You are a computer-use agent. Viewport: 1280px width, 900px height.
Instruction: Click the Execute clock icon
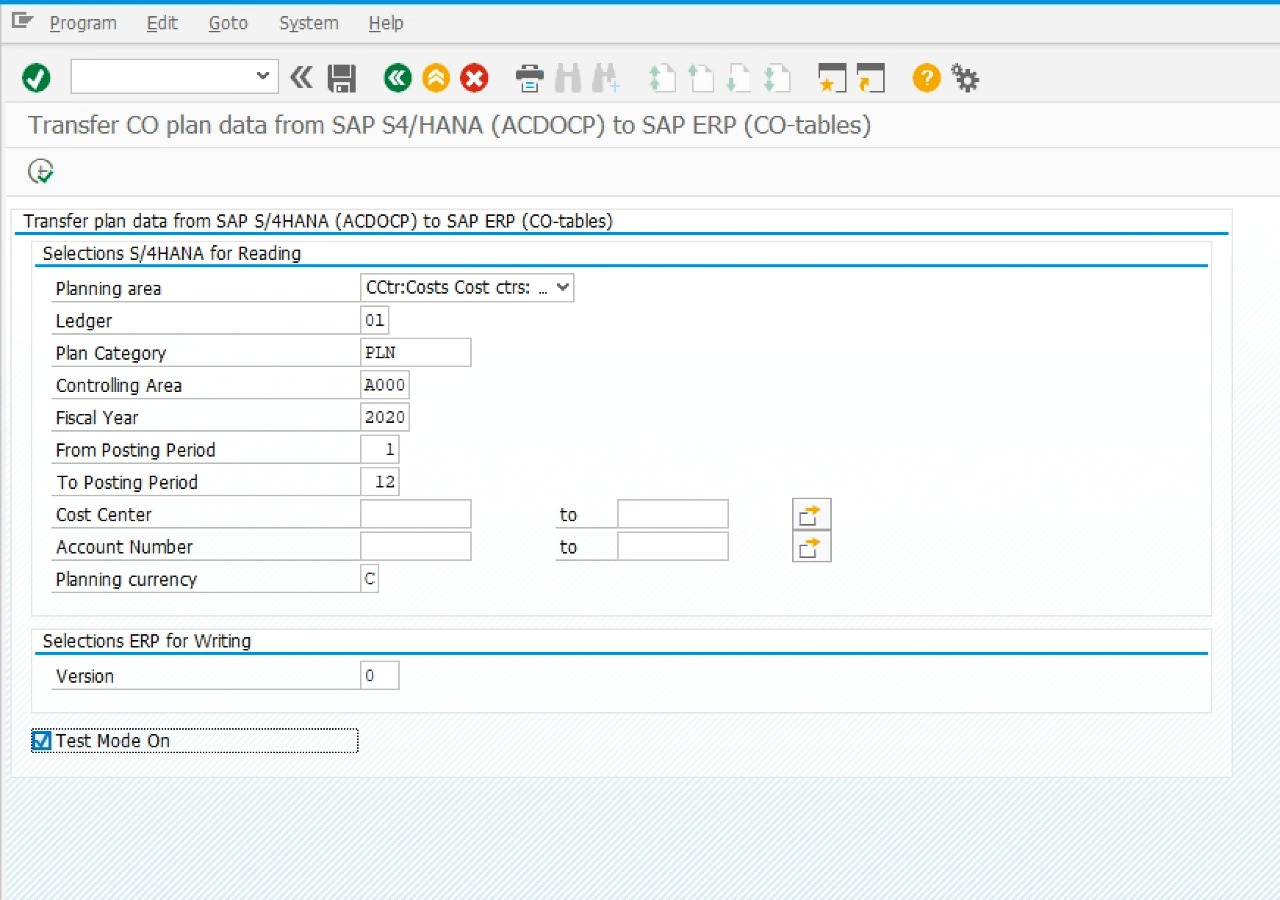(41, 171)
